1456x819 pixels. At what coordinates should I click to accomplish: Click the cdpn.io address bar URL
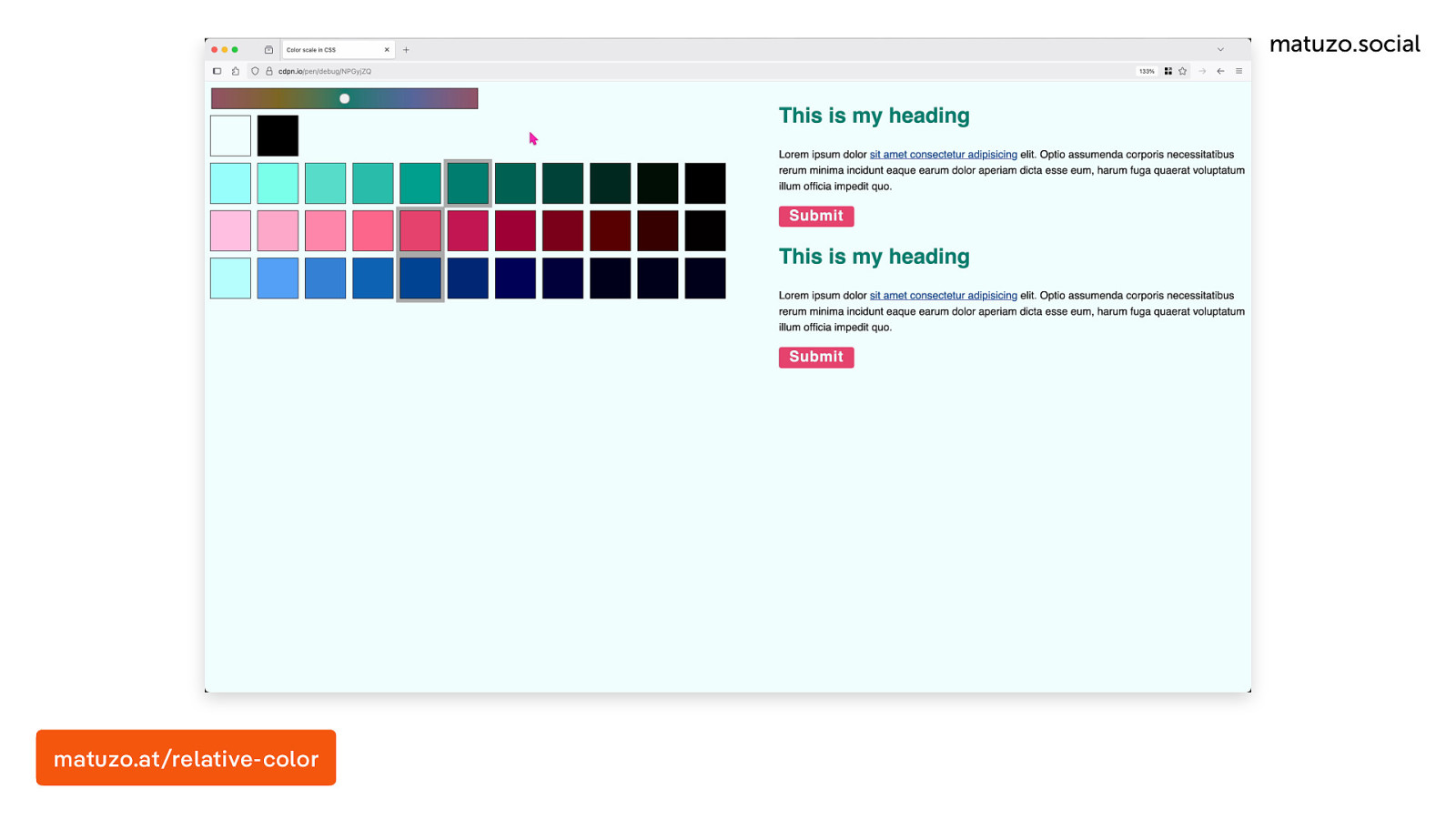(x=325, y=71)
